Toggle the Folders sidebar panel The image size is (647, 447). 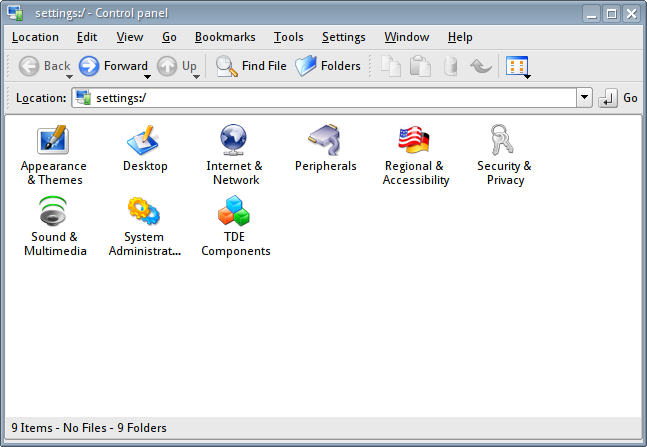point(328,66)
